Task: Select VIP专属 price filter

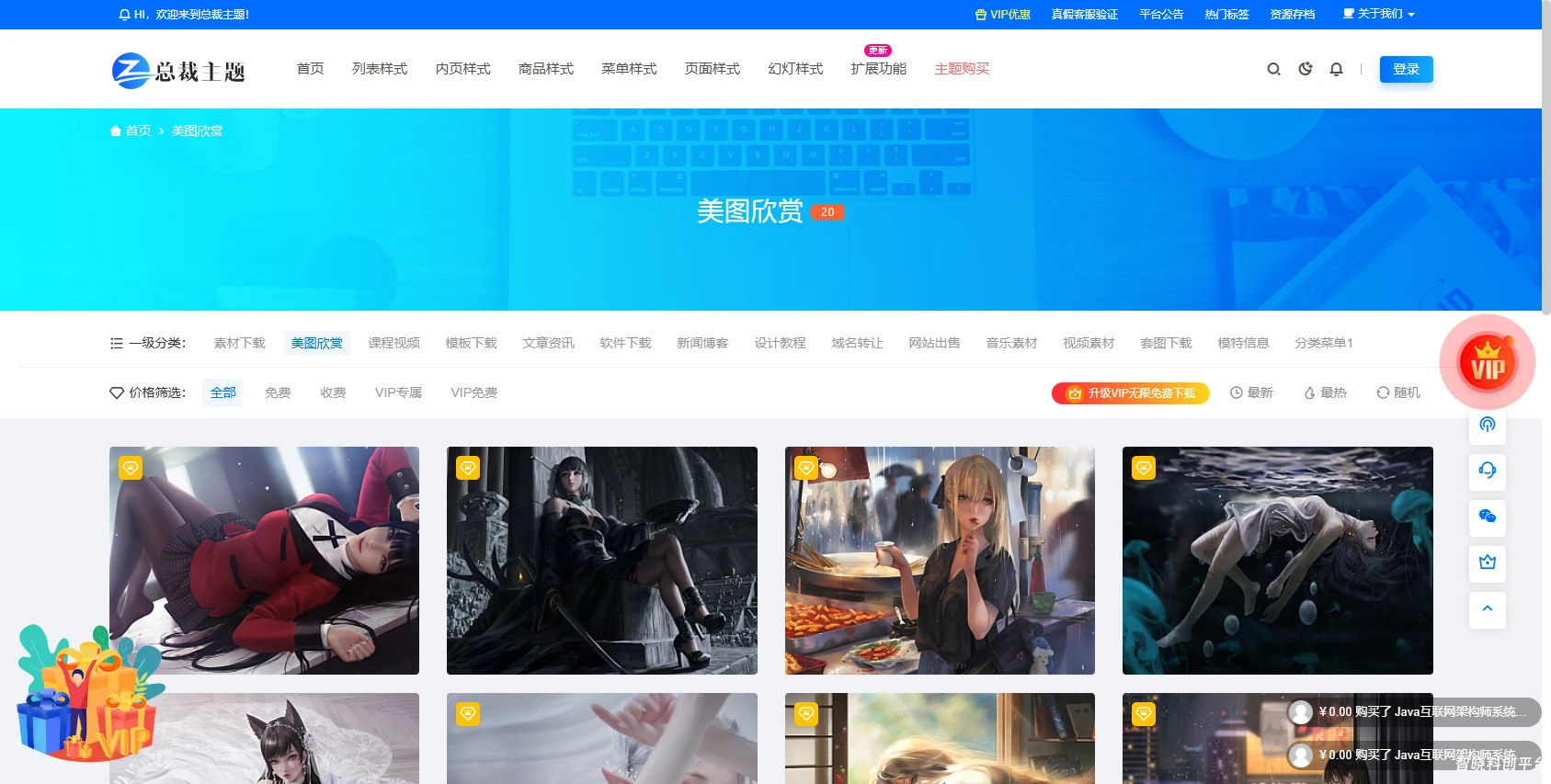Action: tap(398, 392)
